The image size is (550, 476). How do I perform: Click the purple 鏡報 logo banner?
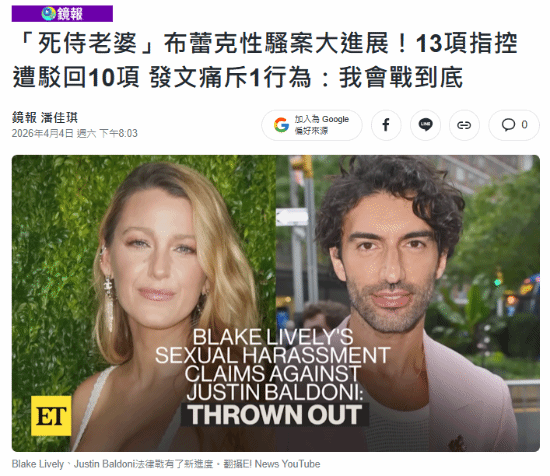(62, 14)
